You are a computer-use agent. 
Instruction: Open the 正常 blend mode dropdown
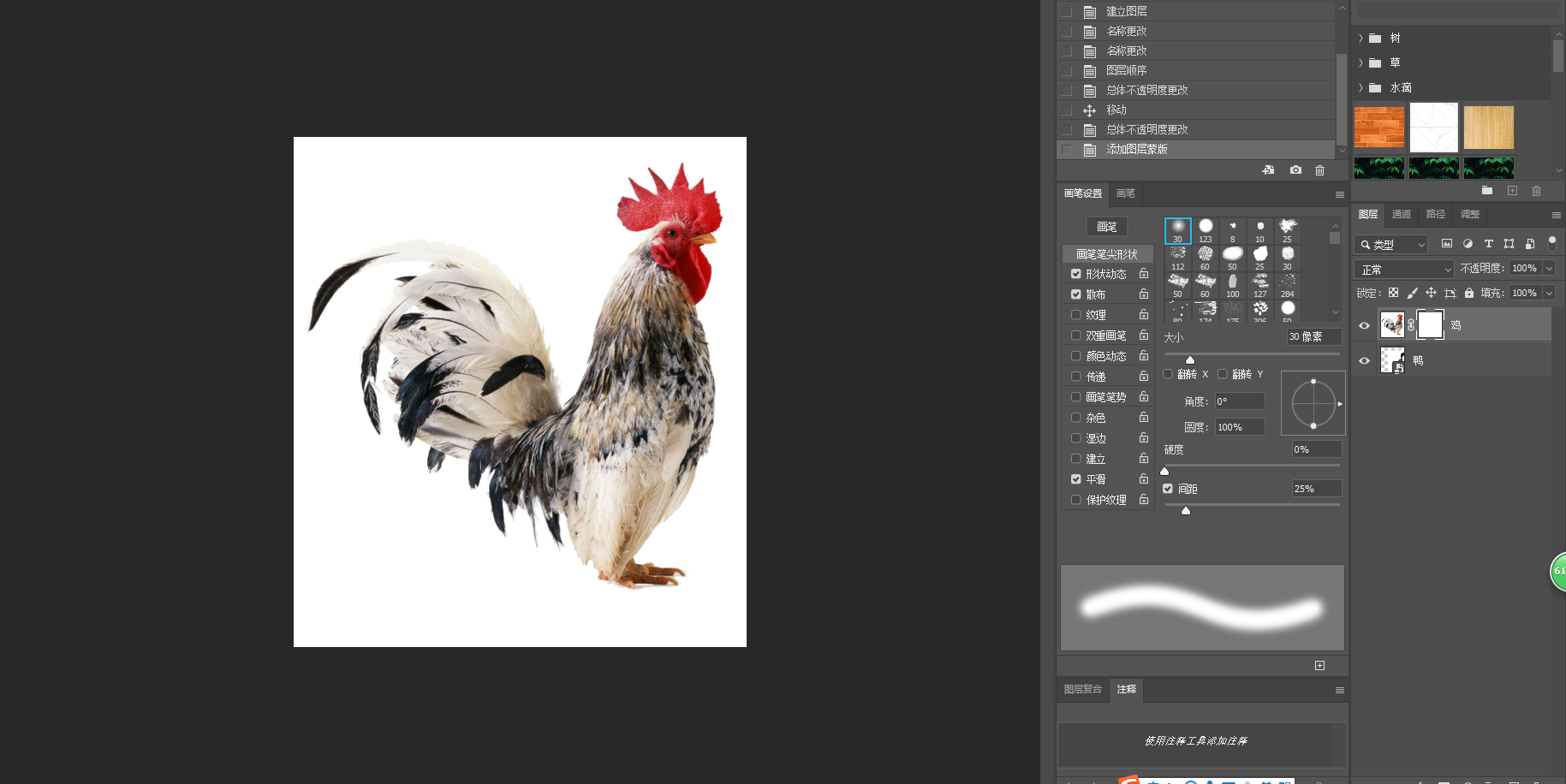coord(1404,269)
